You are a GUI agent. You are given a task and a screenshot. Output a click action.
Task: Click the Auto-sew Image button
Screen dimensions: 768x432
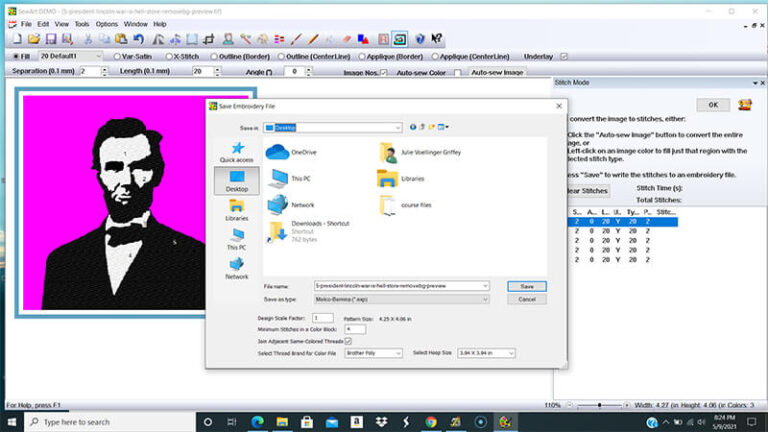coord(497,72)
